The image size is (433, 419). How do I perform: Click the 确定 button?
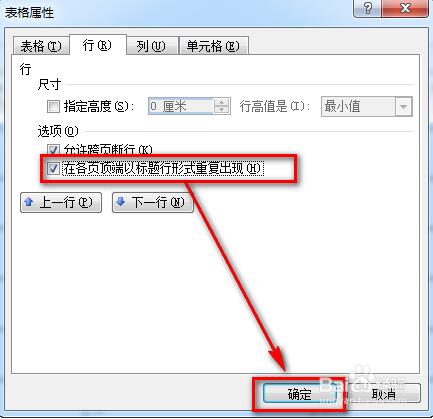click(300, 394)
